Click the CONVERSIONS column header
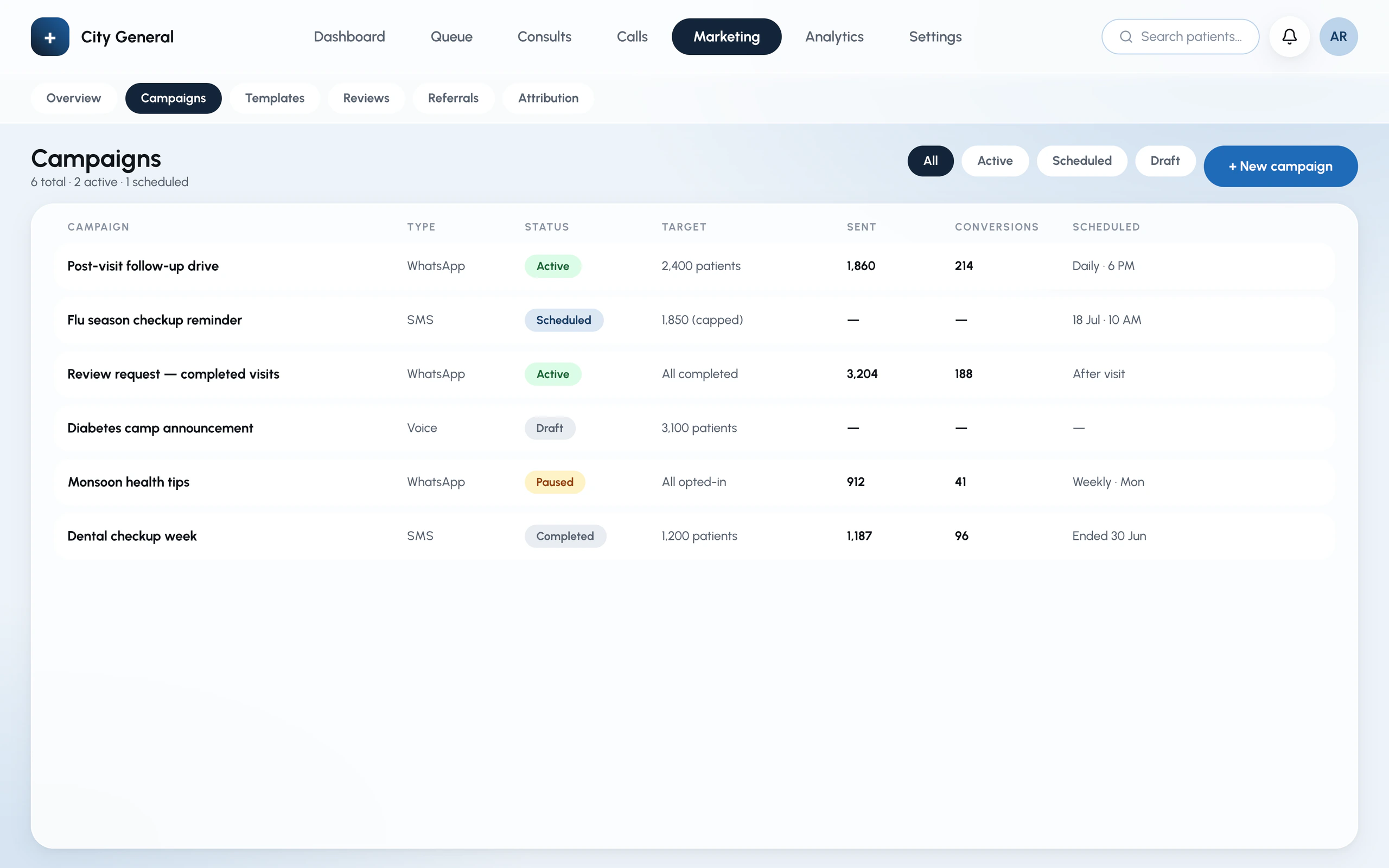The image size is (1389, 868). (996, 227)
